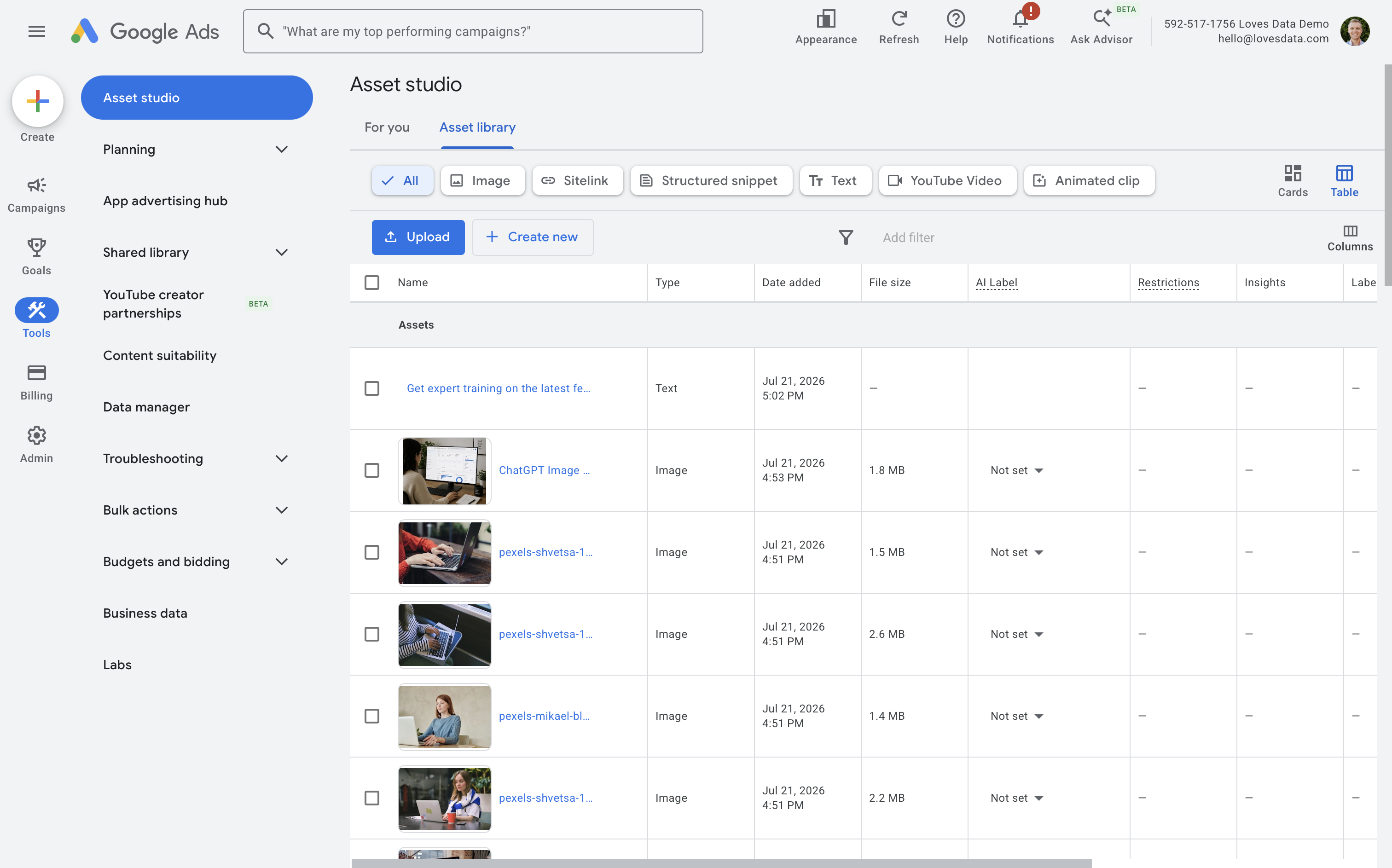Switch to the For you tab
This screenshot has height=868, width=1392.
tap(387, 127)
